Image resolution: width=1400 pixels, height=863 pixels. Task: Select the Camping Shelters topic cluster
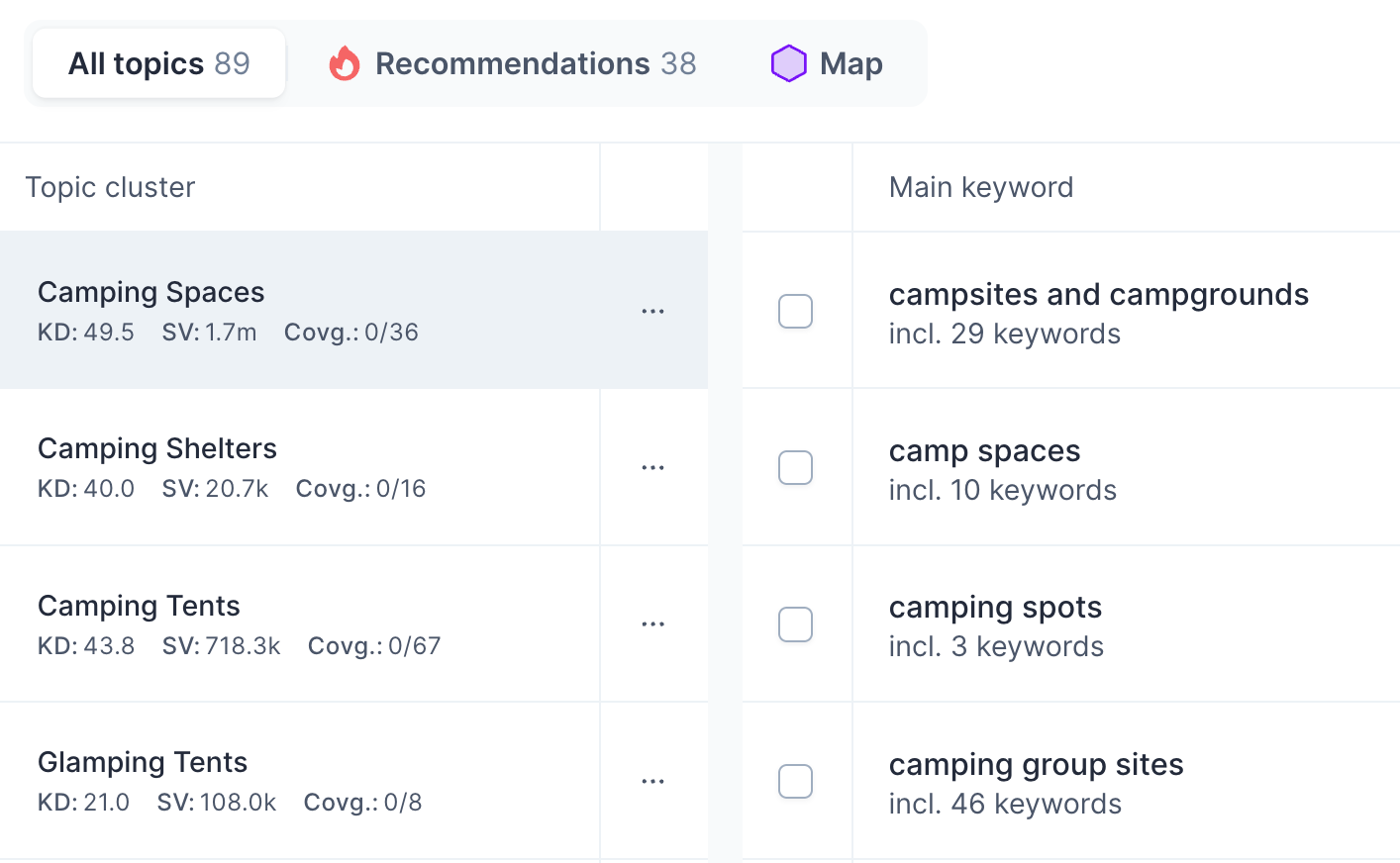click(157, 449)
